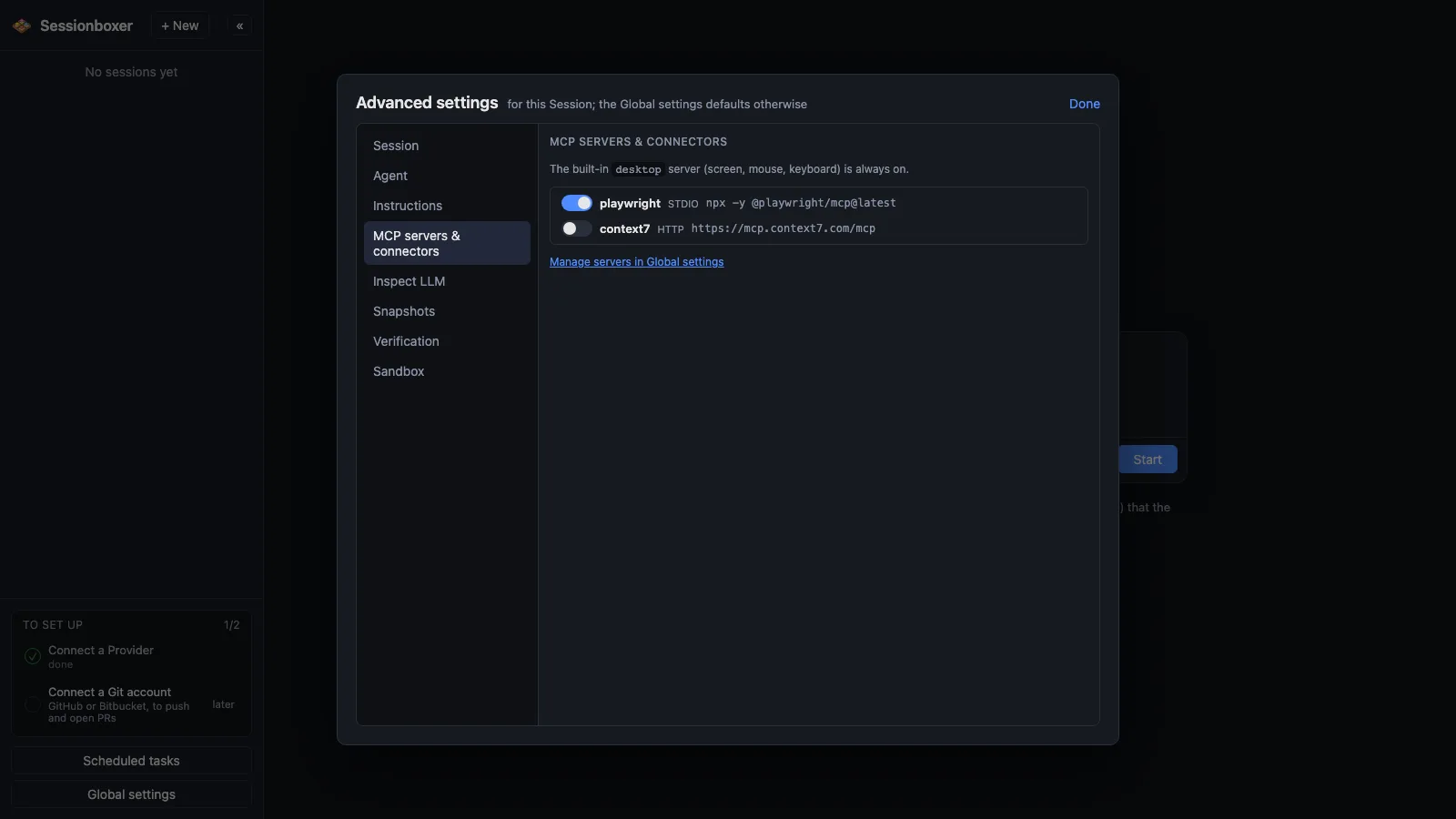
Task: Open the Sandbox settings section
Action: point(447,371)
